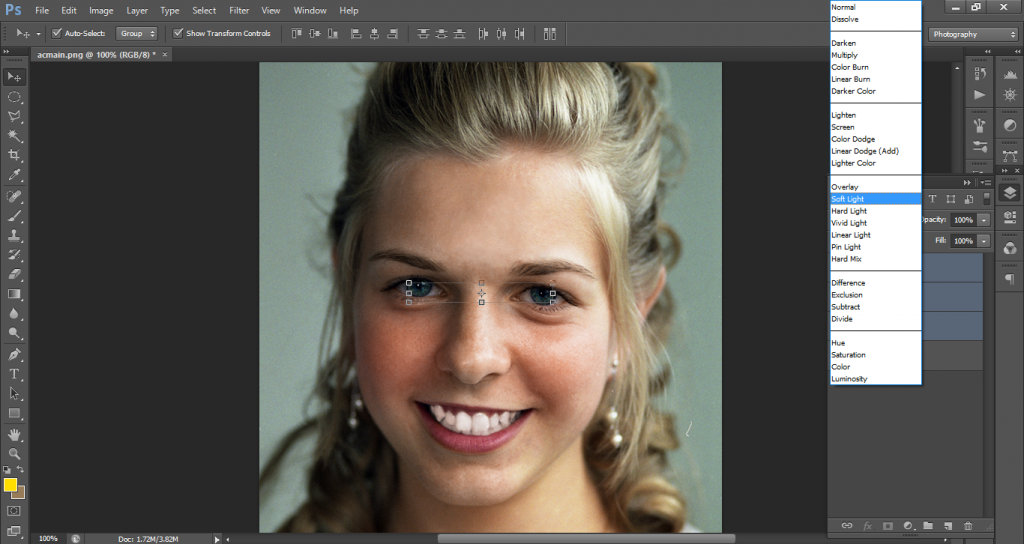Collapse the Layers panel double arrows
This screenshot has width=1024, height=544.
click(x=967, y=183)
